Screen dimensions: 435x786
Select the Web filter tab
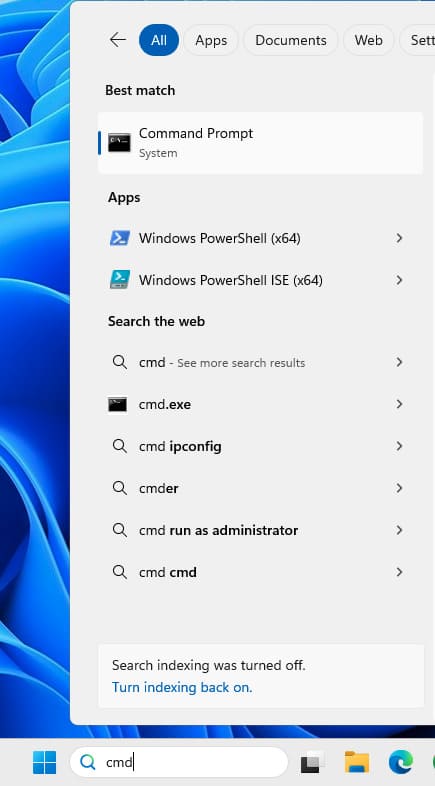tap(368, 40)
